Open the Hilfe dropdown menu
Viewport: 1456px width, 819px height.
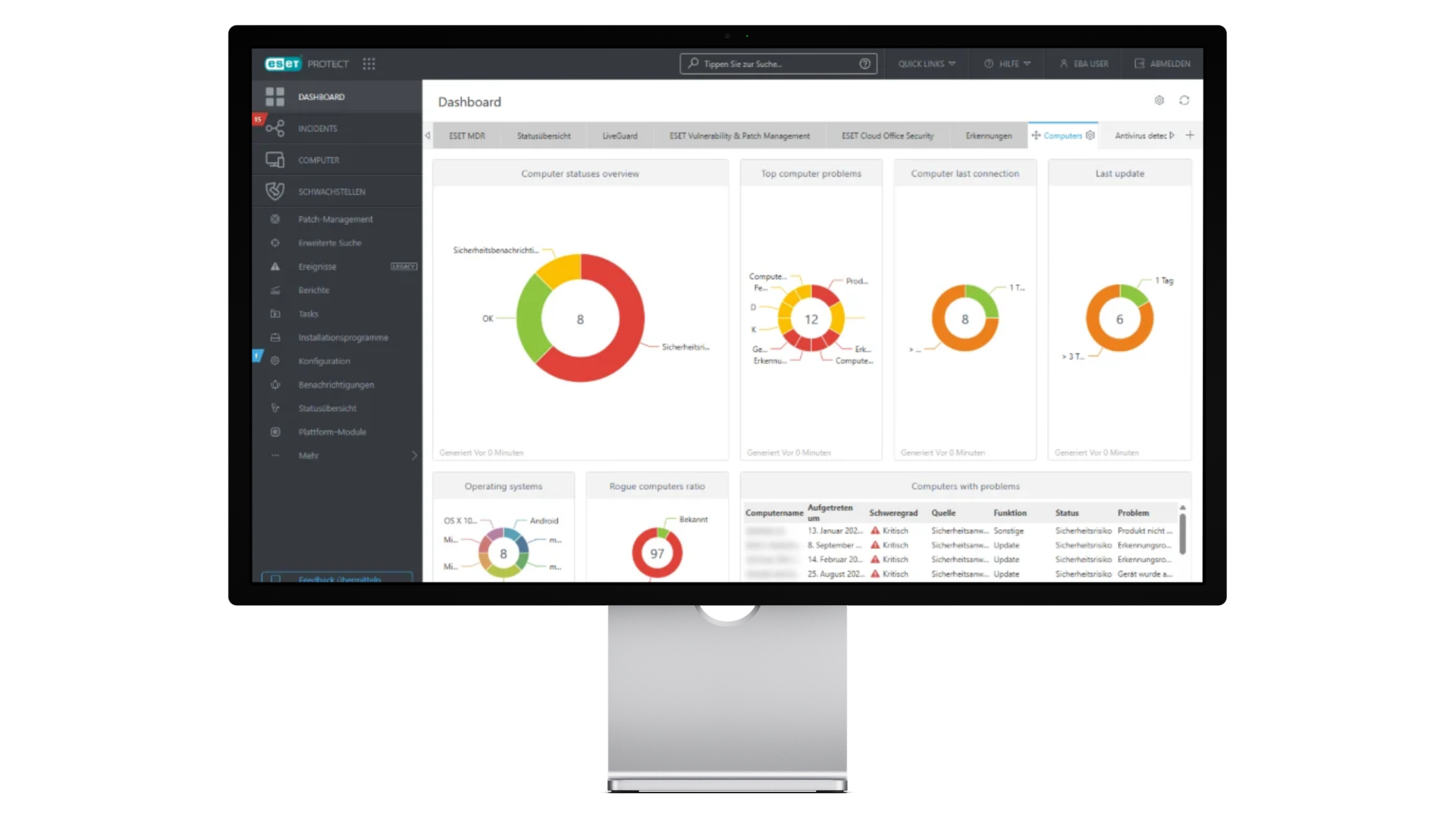[x=1007, y=64]
